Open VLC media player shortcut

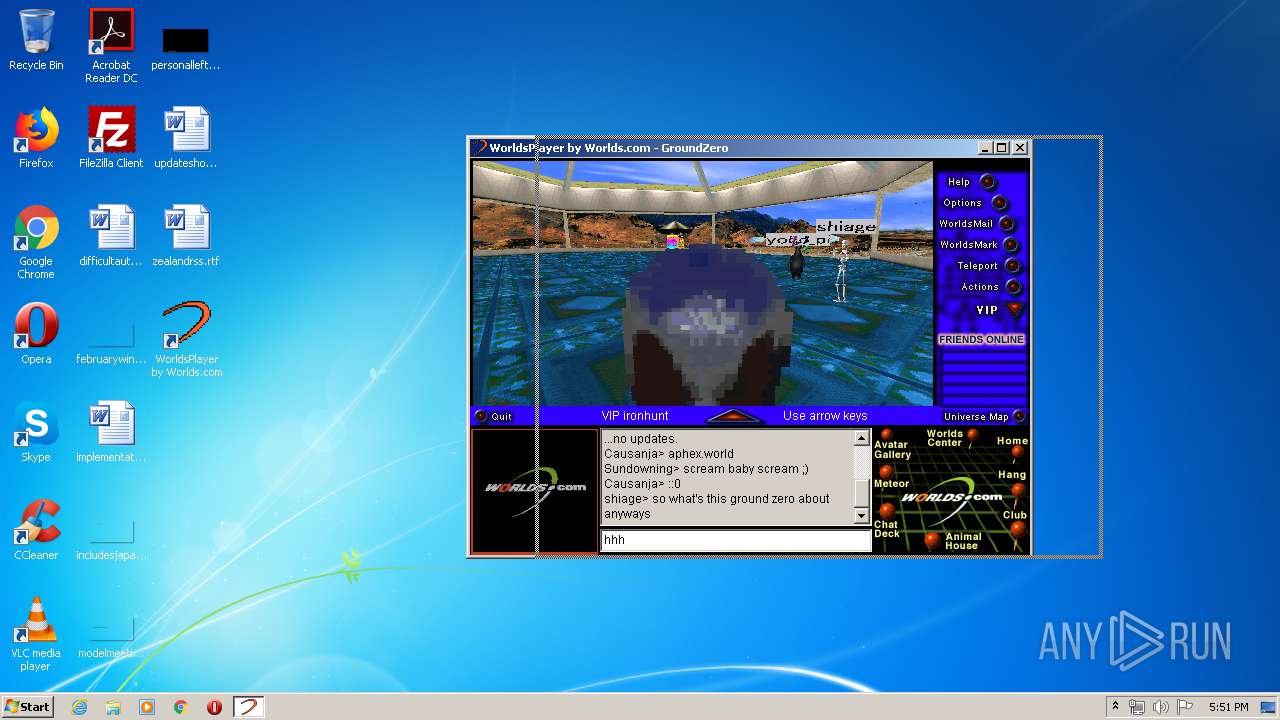36,634
